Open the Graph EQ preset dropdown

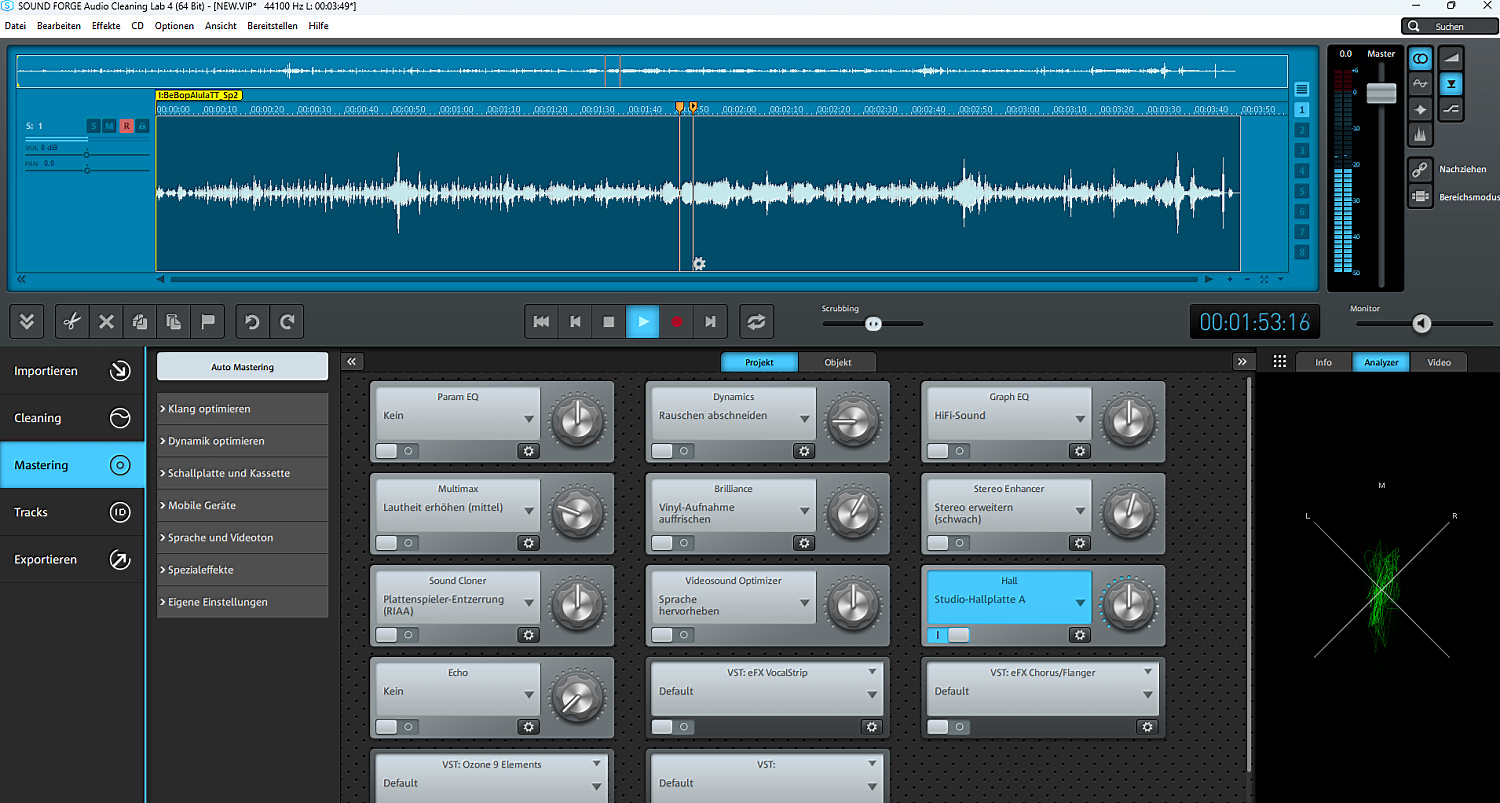pos(1080,420)
